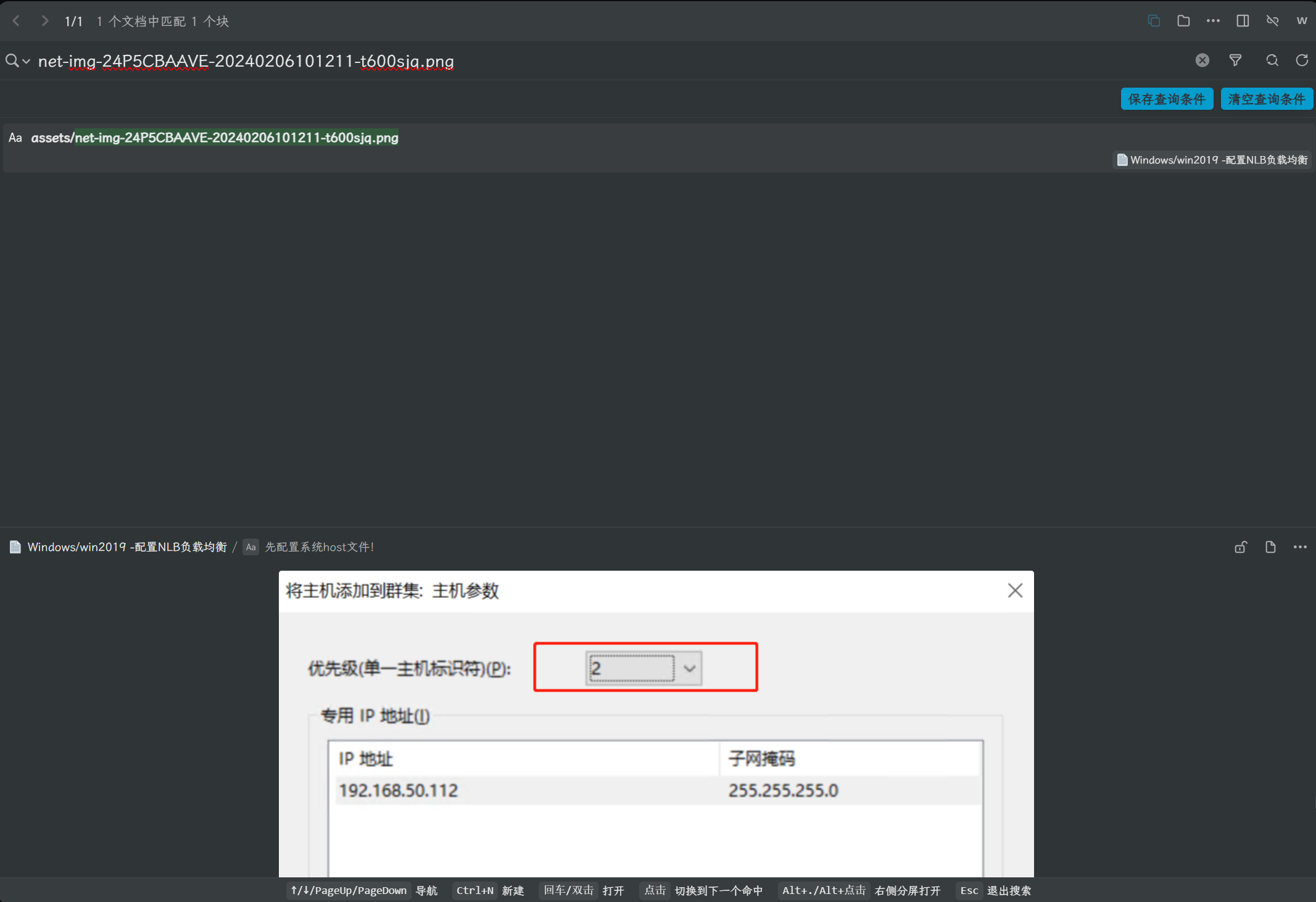
Task: Click the folder path icon in top toolbar
Action: click(x=1183, y=21)
